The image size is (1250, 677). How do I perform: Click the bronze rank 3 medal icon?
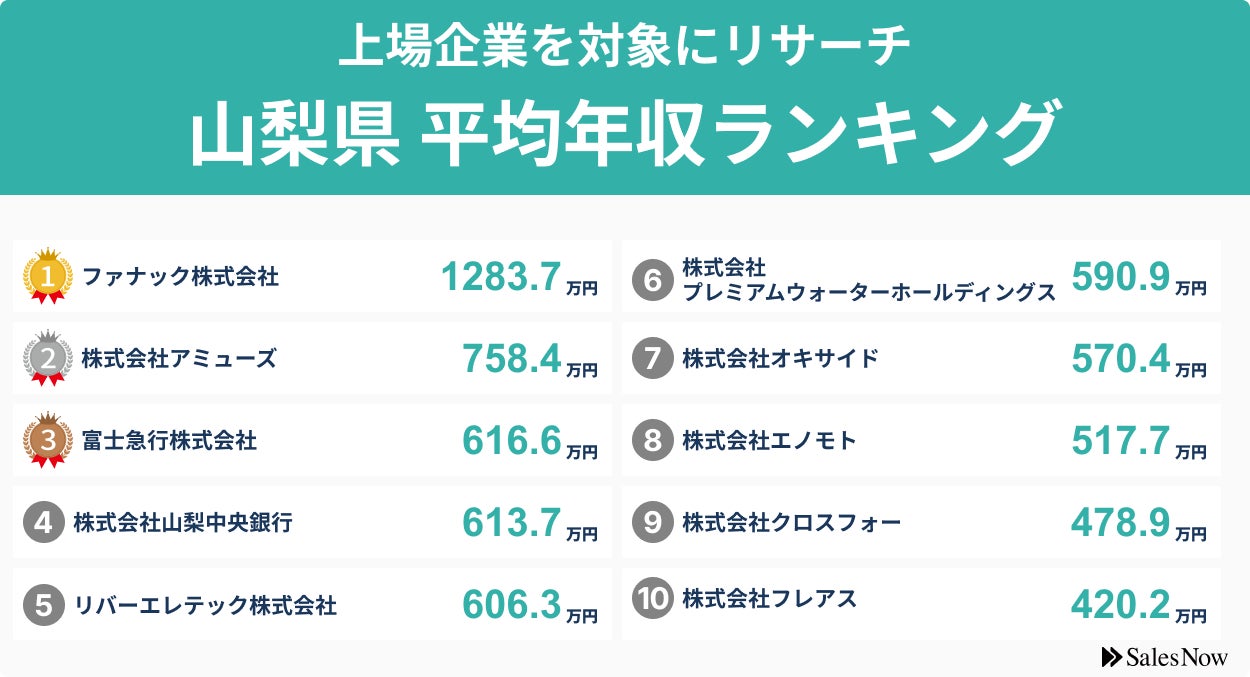coord(48,439)
